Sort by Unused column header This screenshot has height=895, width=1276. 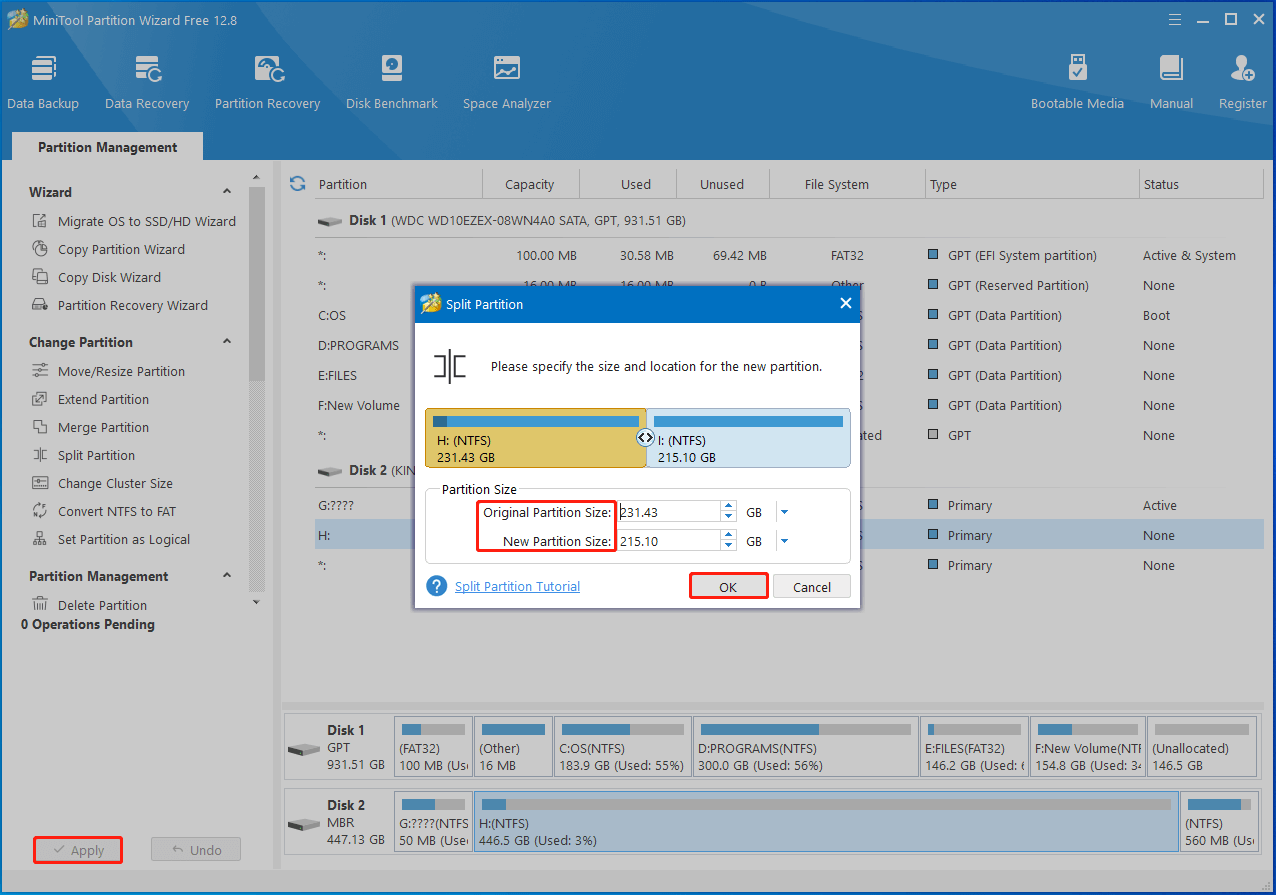tap(722, 184)
